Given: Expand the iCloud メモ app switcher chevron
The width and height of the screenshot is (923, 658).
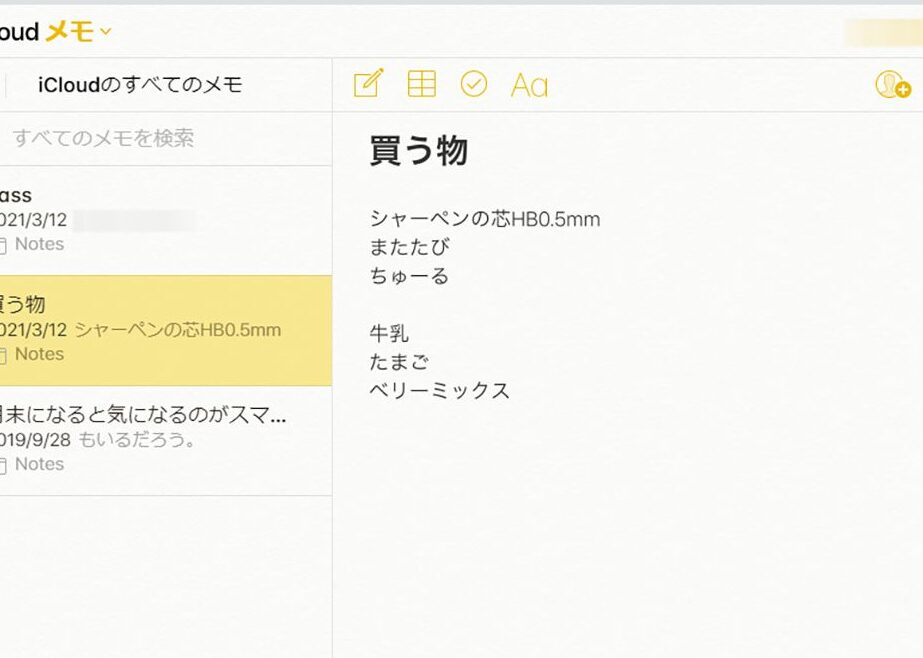Looking at the screenshot, I should point(106,32).
